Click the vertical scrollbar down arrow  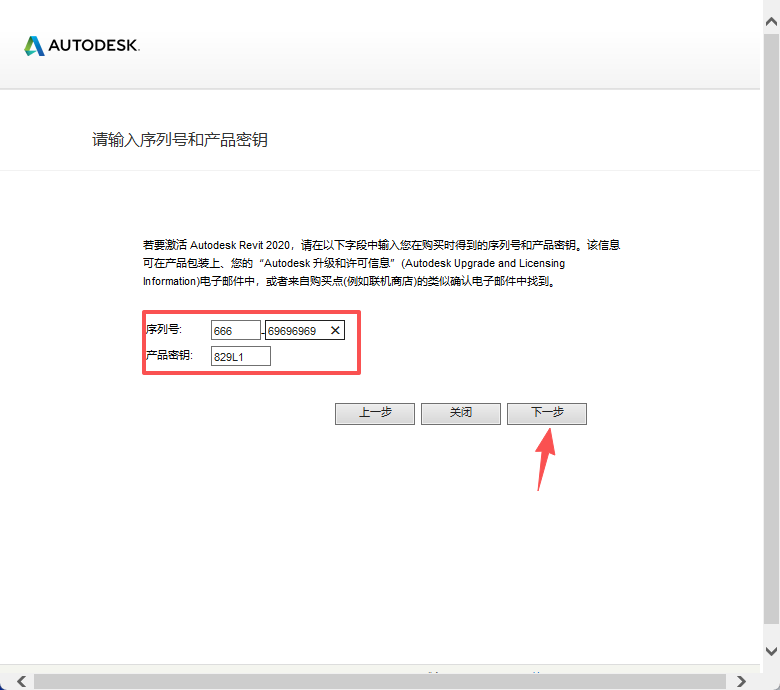click(x=771, y=651)
